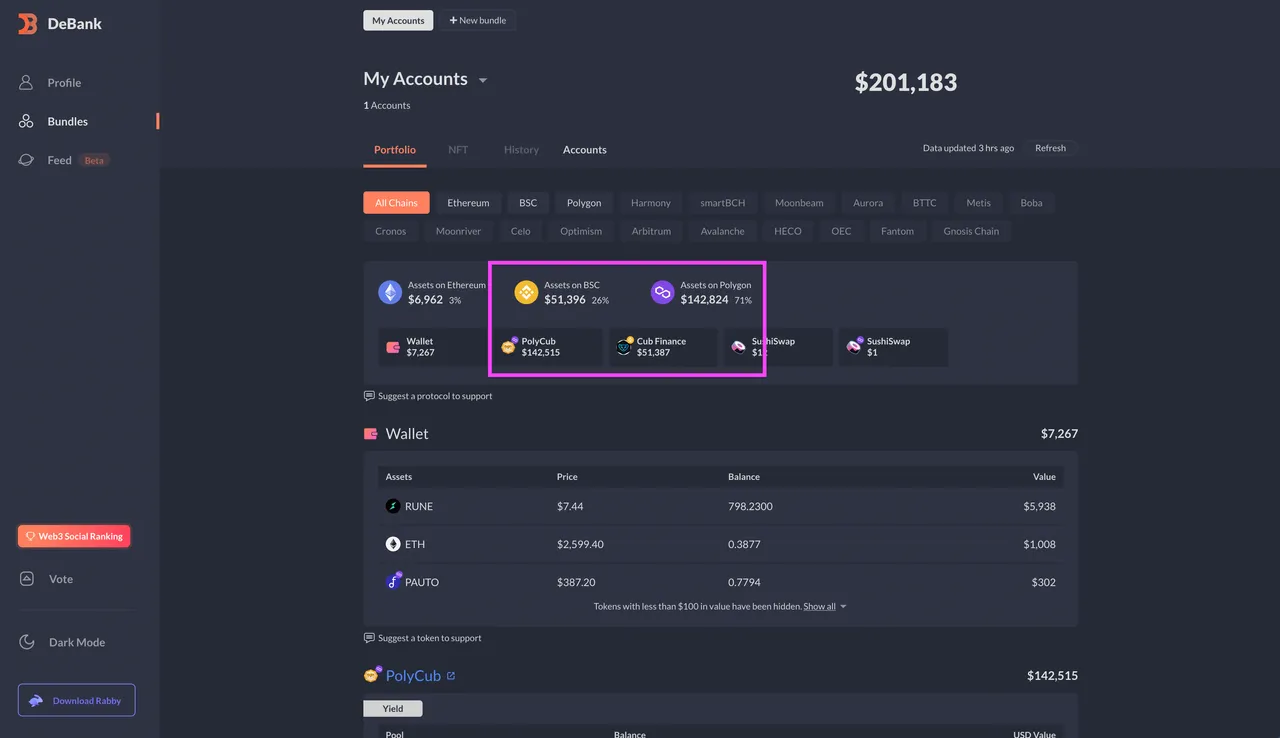The width and height of the screenshot is (1280, 738).
Task: Click the ETH token icon
Action: click(393, 544)
